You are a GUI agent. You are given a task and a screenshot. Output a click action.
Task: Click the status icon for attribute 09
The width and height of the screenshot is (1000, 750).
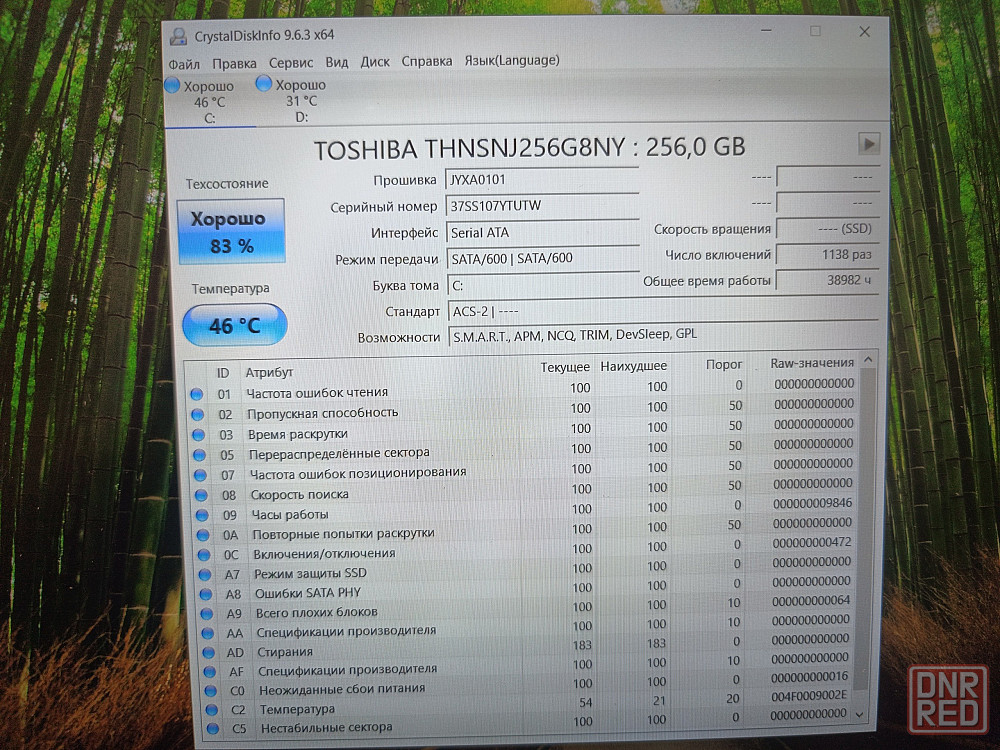[202, 515]
